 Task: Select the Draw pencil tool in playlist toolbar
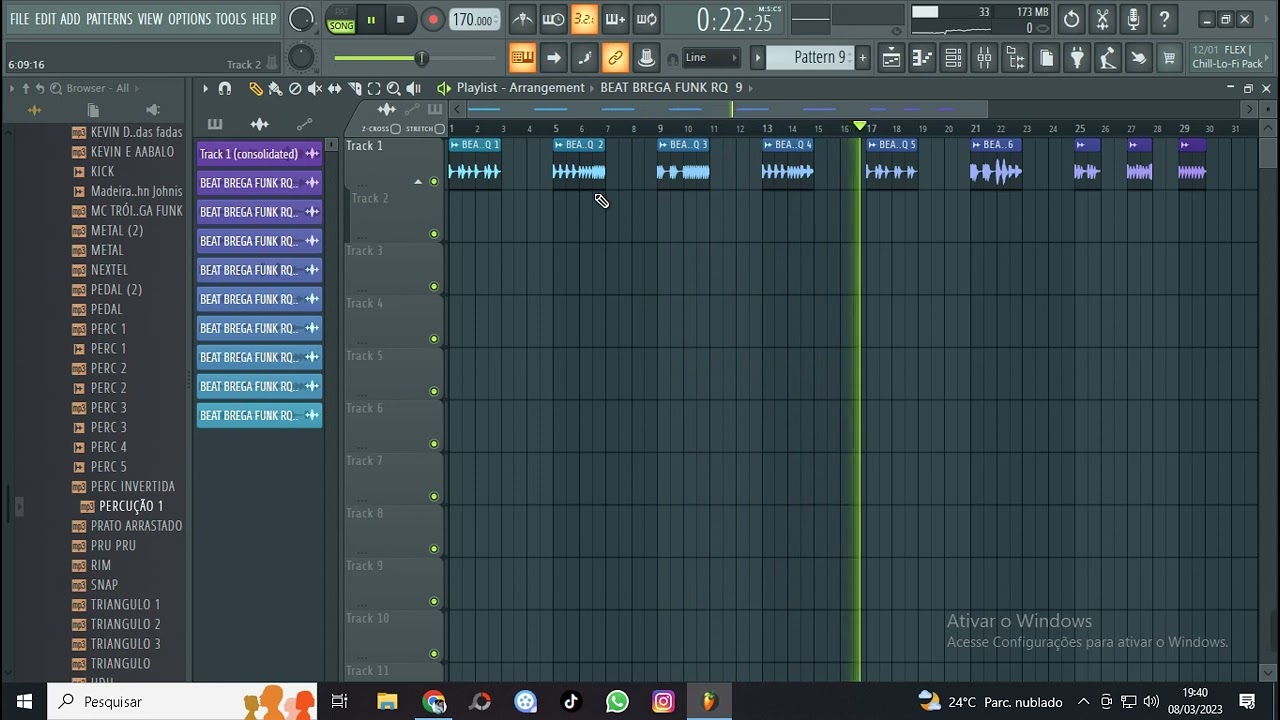[x=256, y=88]
